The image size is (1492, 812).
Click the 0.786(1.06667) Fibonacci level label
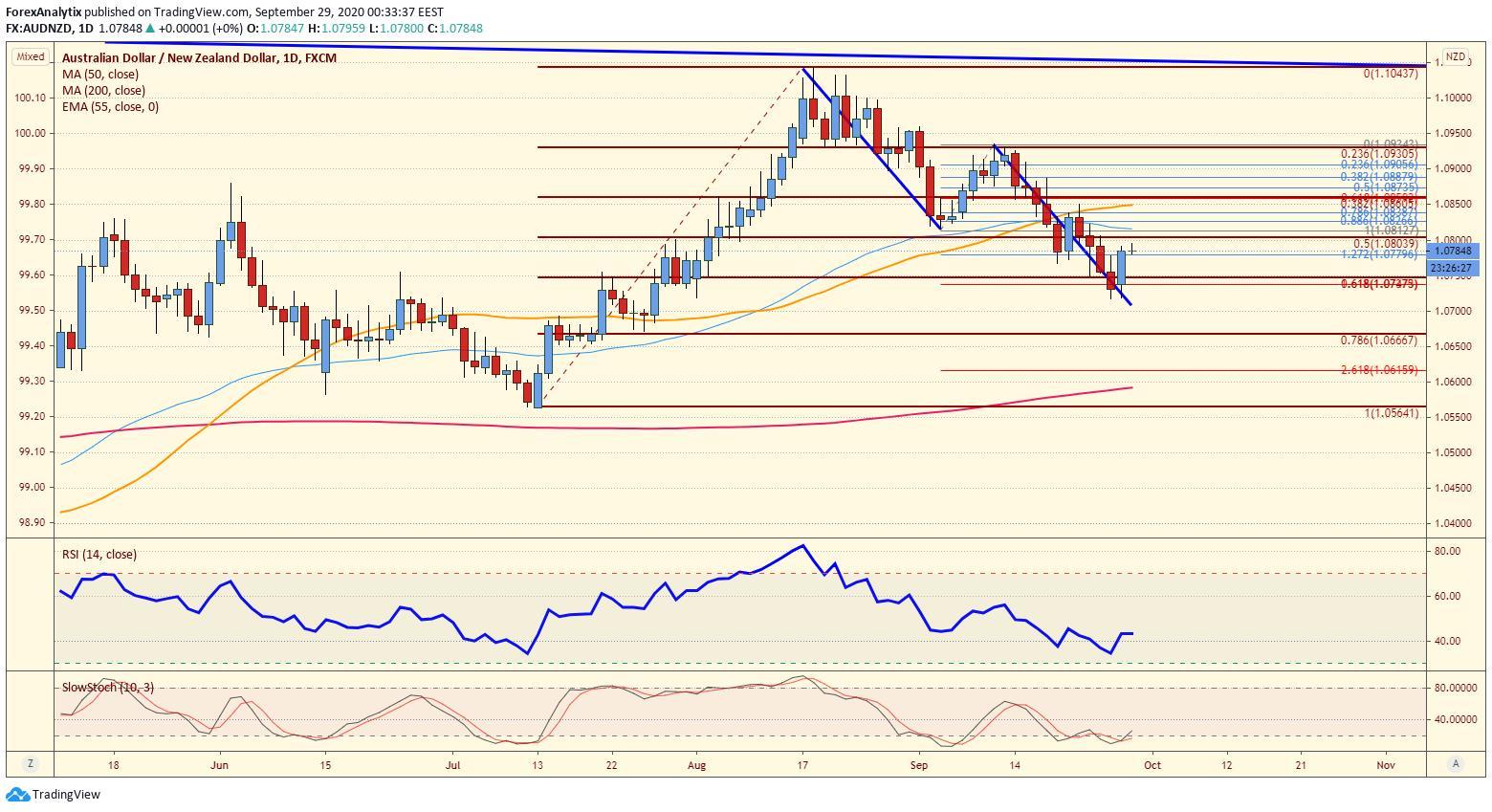point(1379,340)
